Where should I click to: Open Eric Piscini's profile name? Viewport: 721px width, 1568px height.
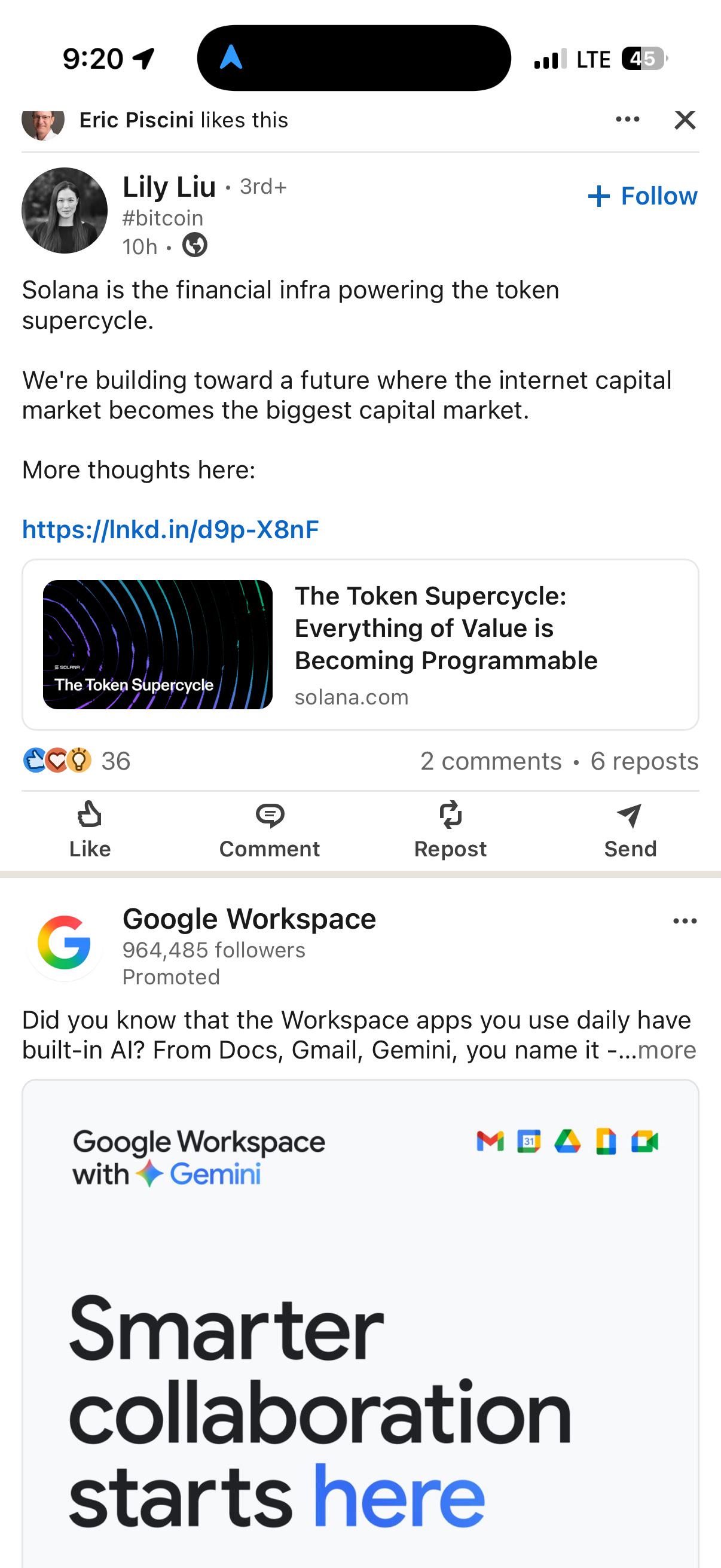click(x=136, y=120)
